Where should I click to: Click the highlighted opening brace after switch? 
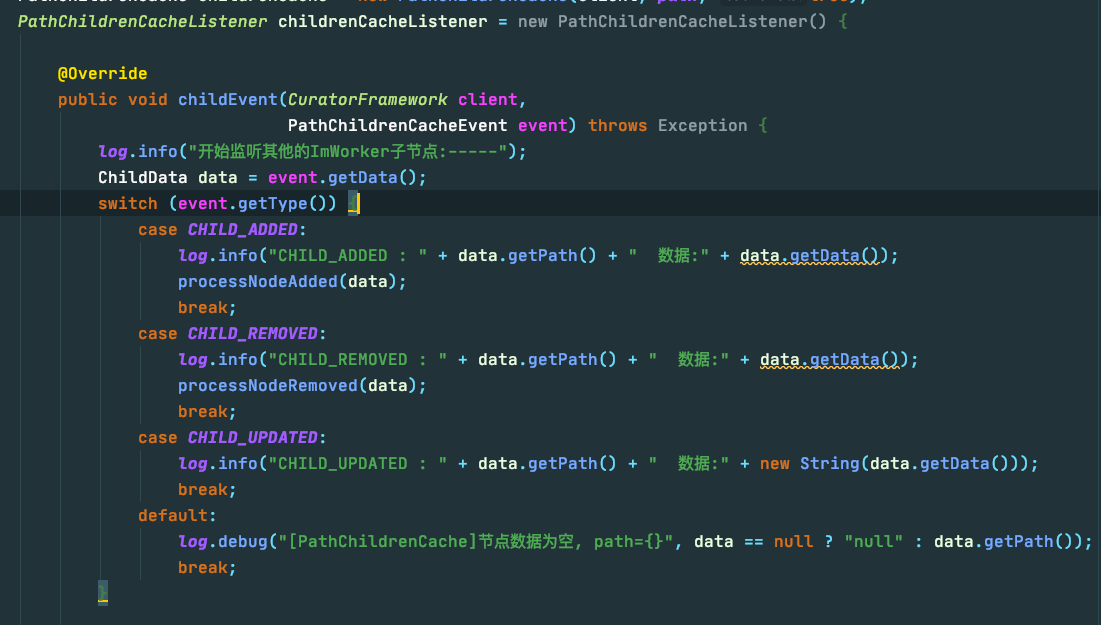pyautogui.click(x=354, y=204)
